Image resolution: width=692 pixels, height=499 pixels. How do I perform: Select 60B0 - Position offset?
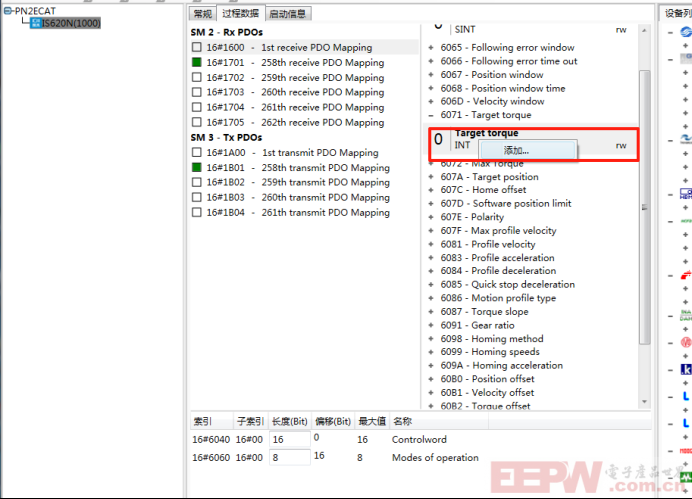487,379
